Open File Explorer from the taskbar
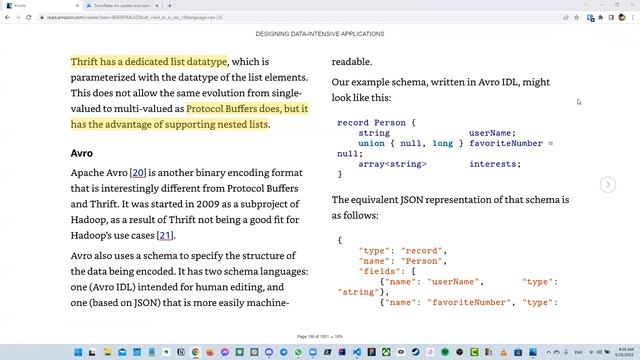640x360 pixels. coord(108,352)
